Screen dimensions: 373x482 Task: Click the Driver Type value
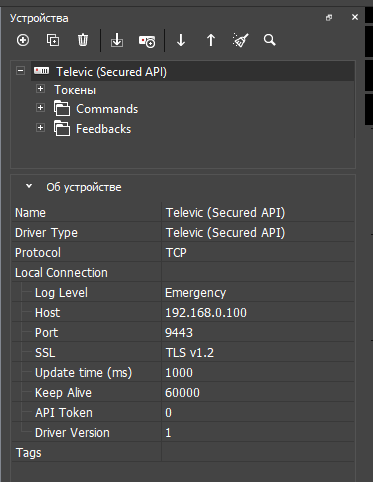tap(258, 233)
